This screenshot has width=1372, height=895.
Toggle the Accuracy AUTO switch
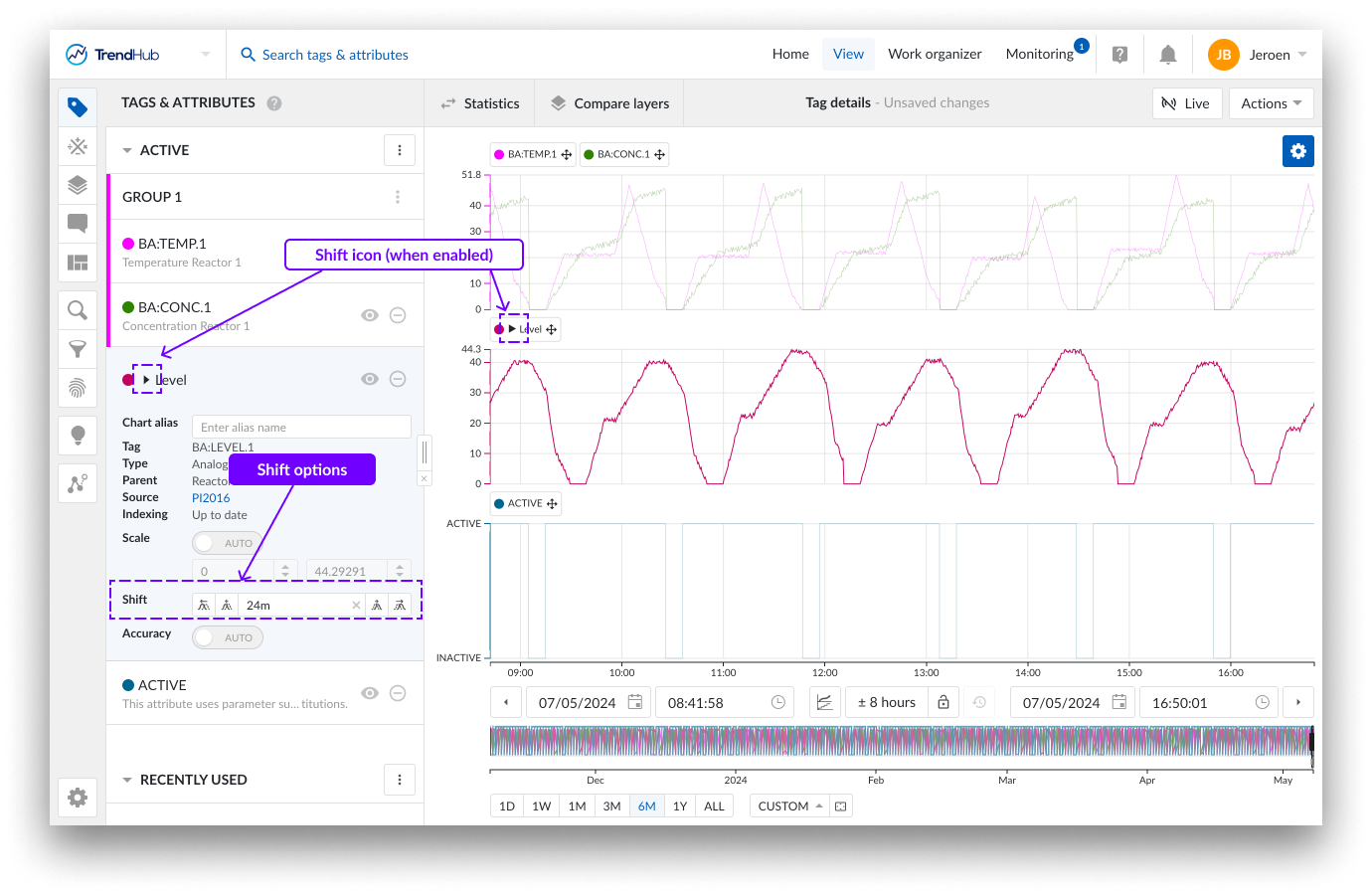[227, 637]
